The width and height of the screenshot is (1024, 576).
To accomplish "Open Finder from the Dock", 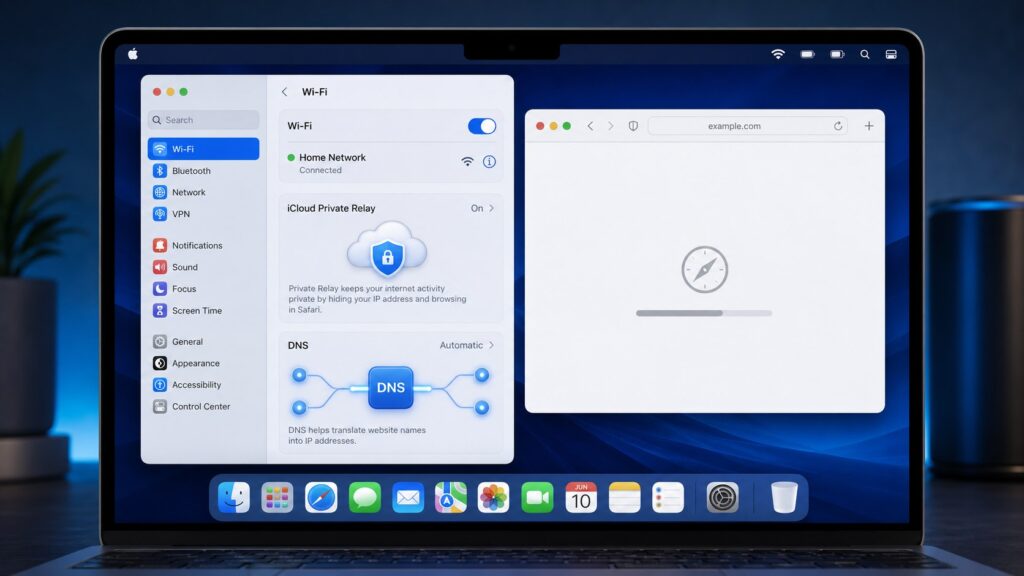I will tap(234, 498).
